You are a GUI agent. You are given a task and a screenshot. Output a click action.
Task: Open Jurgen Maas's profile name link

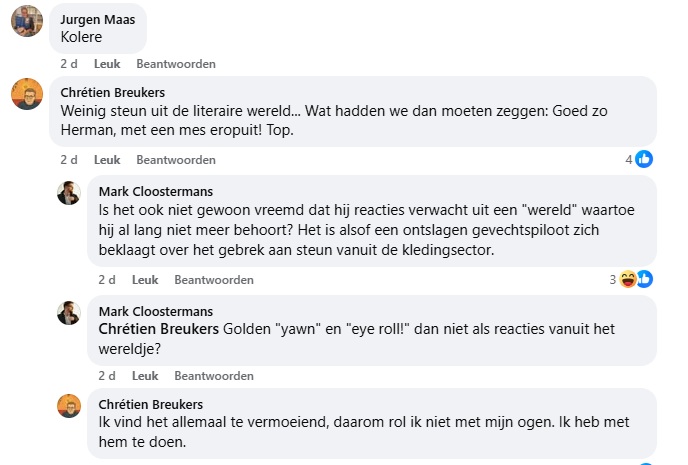pyautogui.click(x=100, y=20)
